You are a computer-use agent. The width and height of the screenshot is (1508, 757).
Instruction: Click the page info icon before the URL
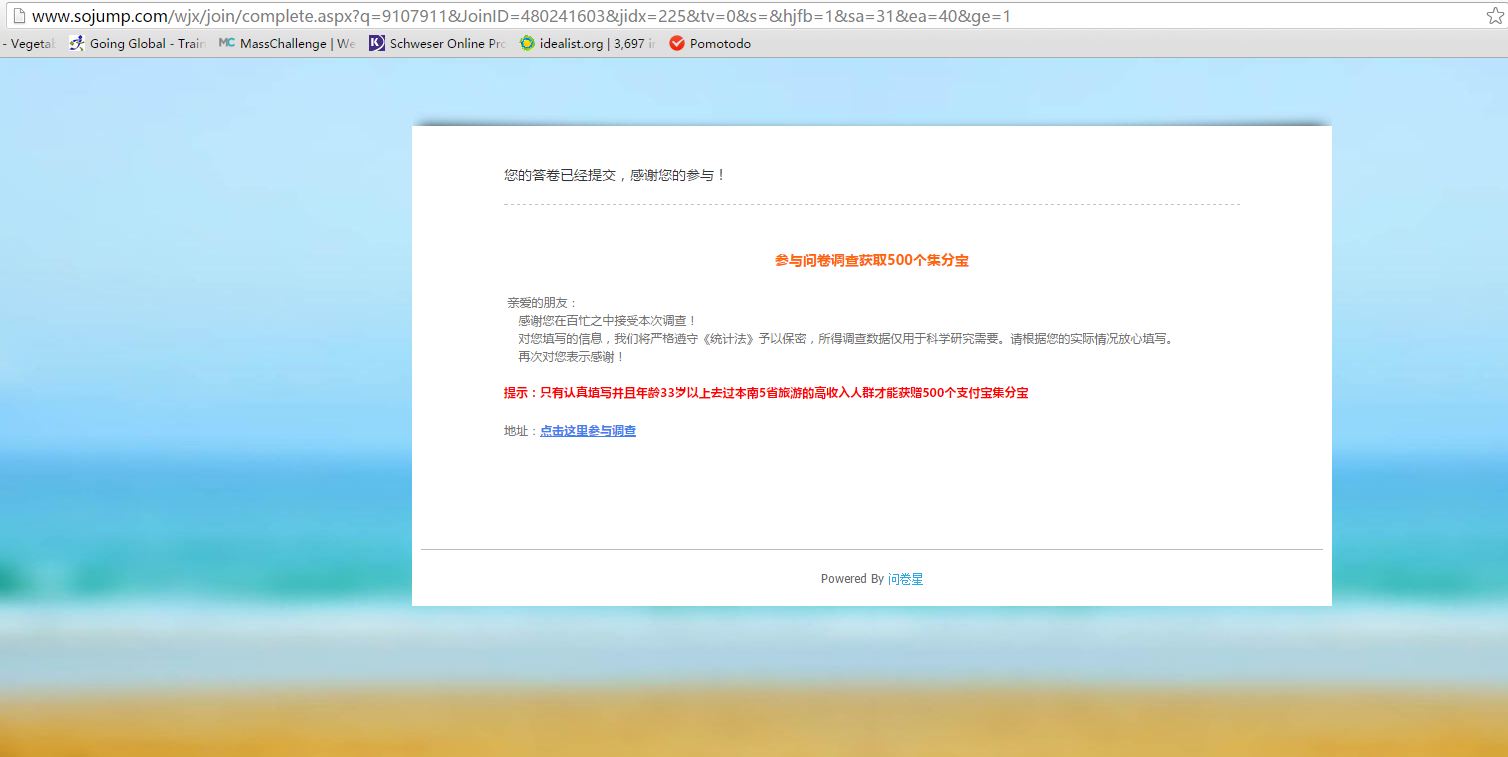coord(17,16)
